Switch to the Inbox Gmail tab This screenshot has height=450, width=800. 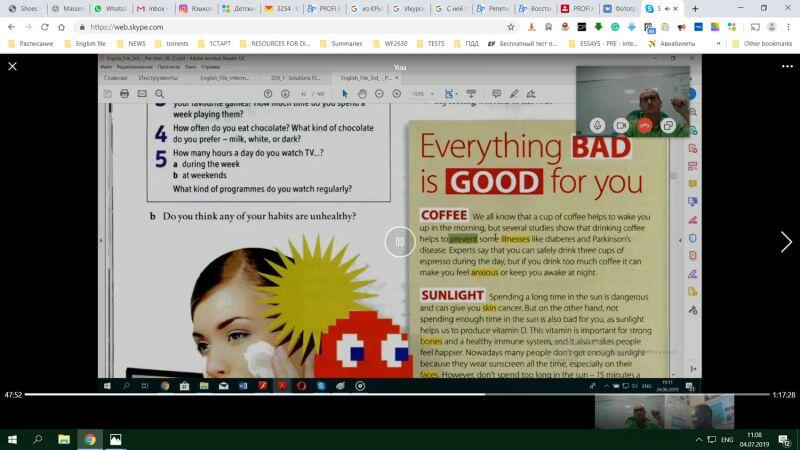click(150, 8)
